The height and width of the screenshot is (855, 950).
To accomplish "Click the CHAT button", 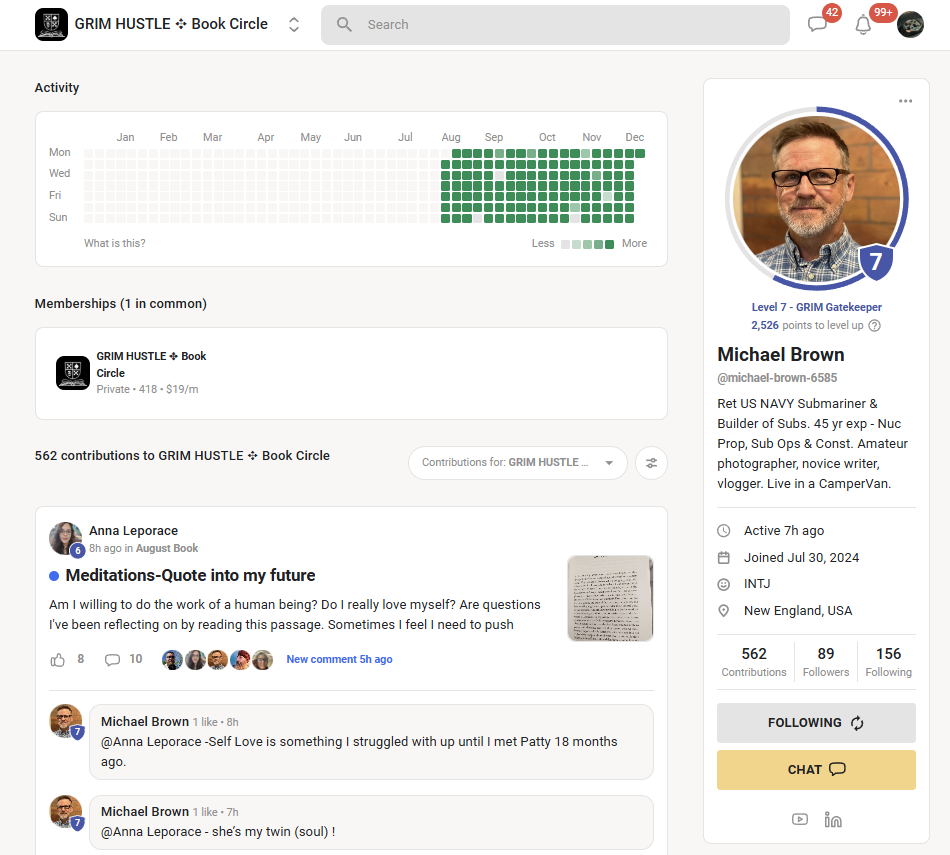I will [816, 770].
